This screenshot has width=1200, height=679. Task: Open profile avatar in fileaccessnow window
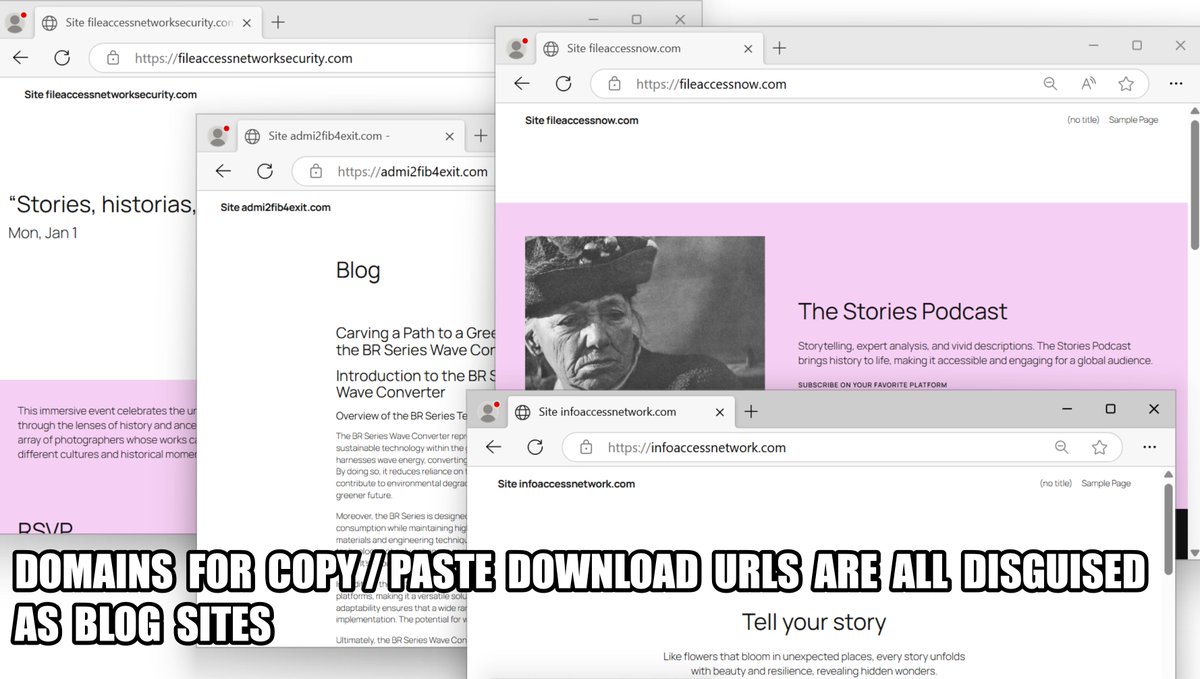(517, 48)
